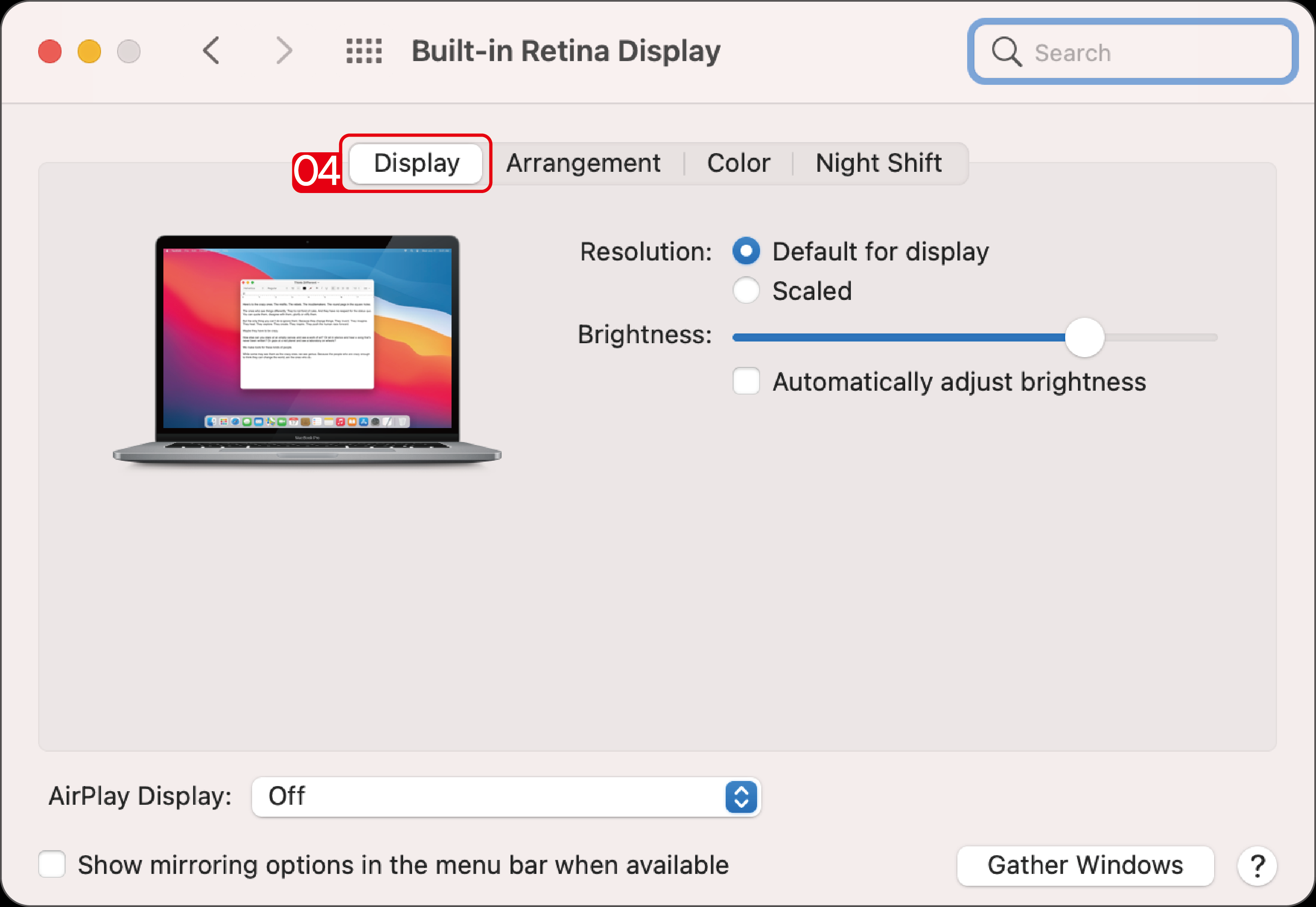Click the forward navigation arrow
The image size is (1316, 907).
283,51
